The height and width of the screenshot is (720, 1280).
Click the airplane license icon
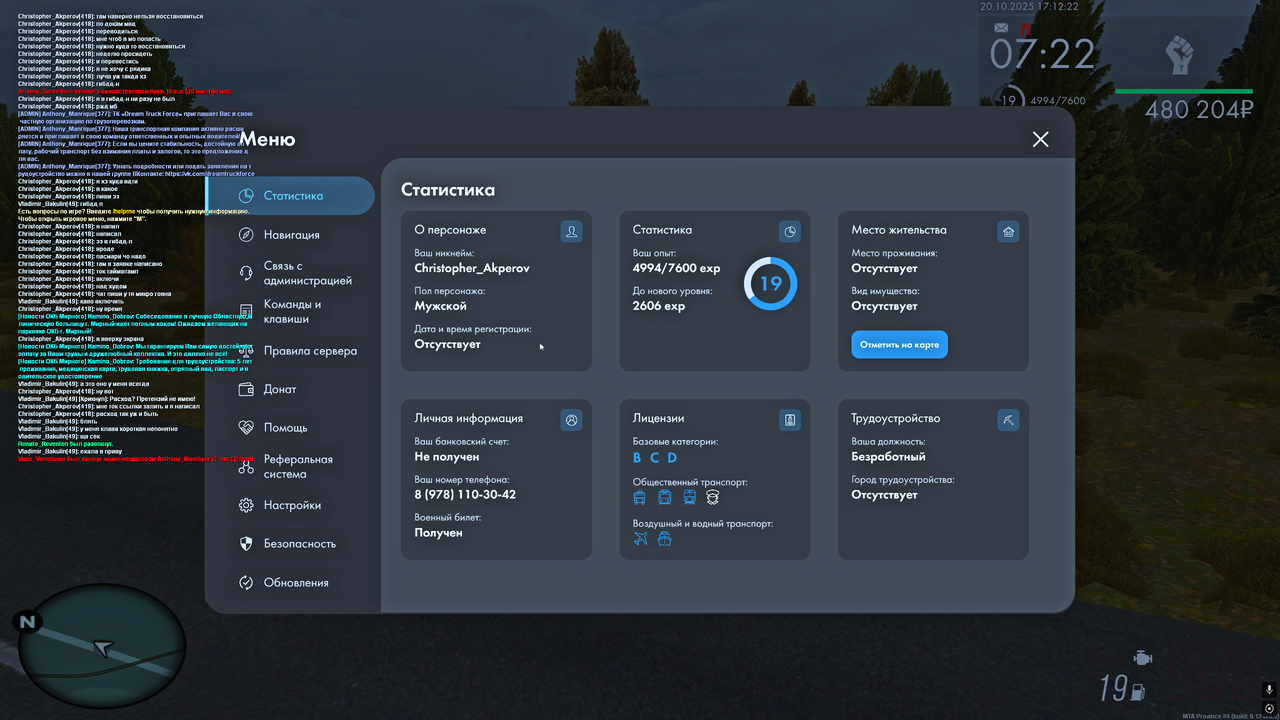[x=641, y=538]
